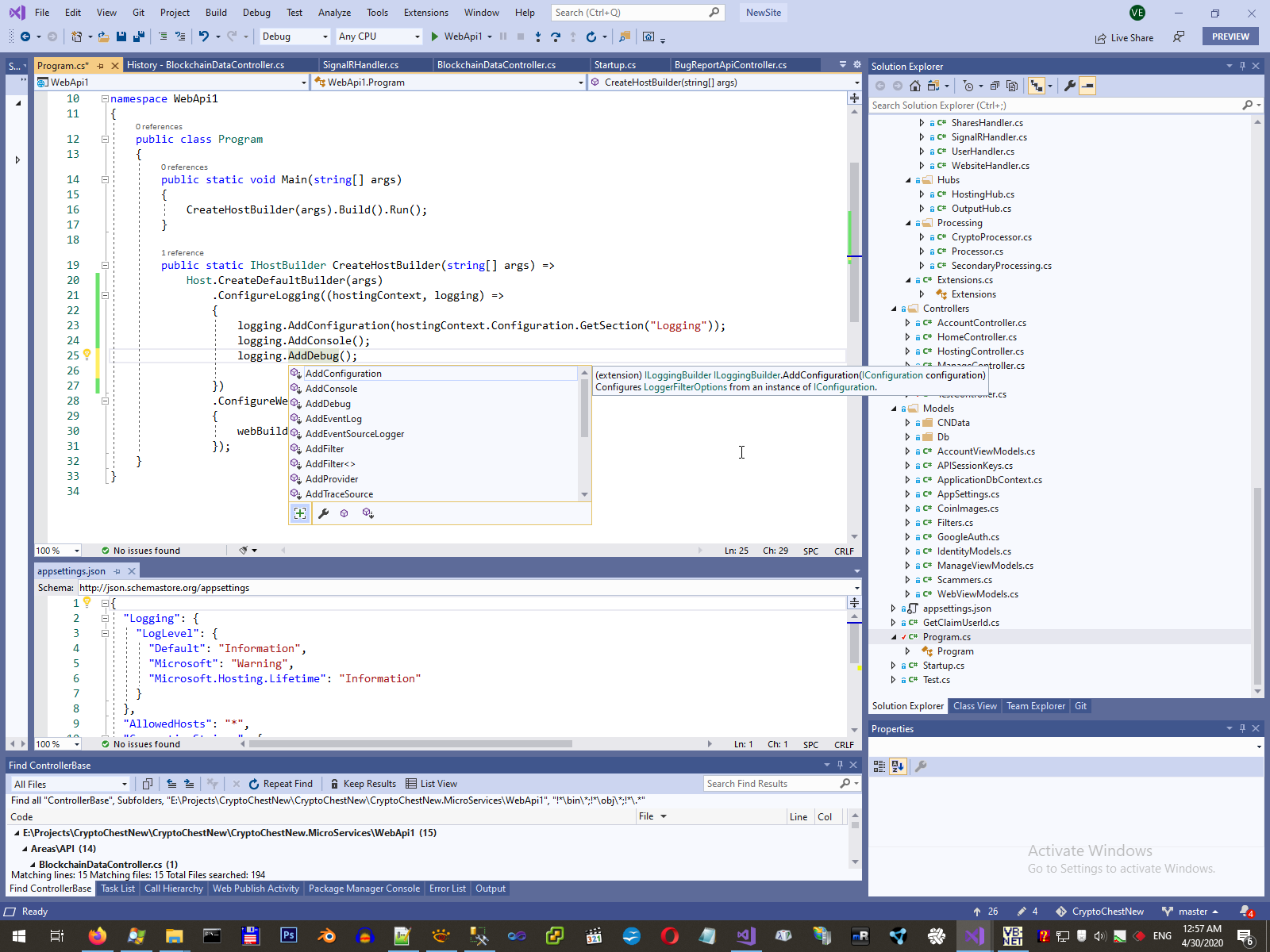Toggle Keep Results in Find panel
This screenshot has width=1270, height=952.
(x=363, y=784)
